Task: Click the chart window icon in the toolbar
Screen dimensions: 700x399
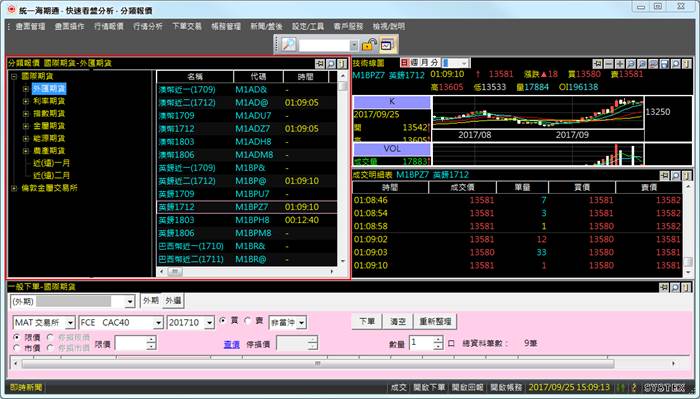Action: click(387, 45)
